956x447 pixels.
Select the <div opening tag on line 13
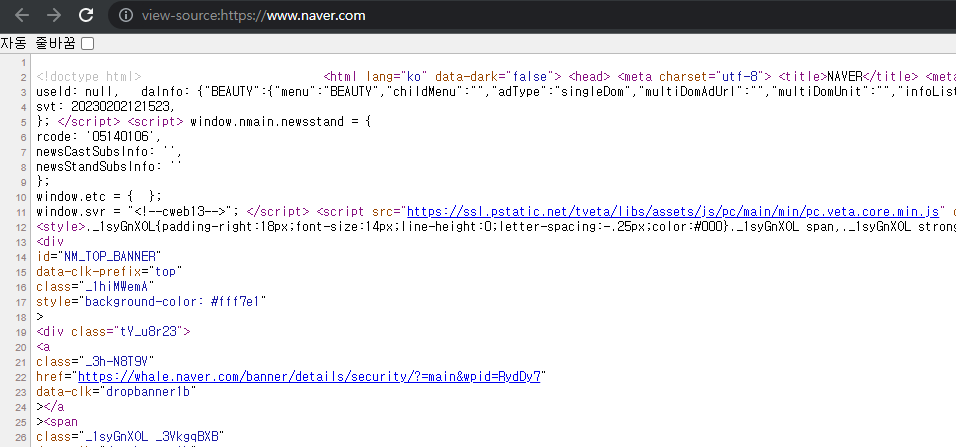click(50, 241)
